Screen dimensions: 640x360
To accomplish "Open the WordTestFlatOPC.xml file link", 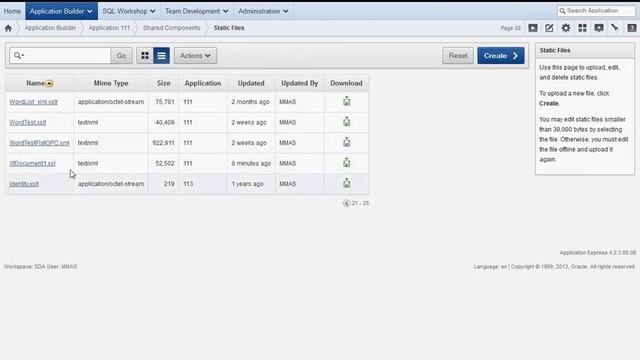I will pyautogui.click(x=39, y=142).
